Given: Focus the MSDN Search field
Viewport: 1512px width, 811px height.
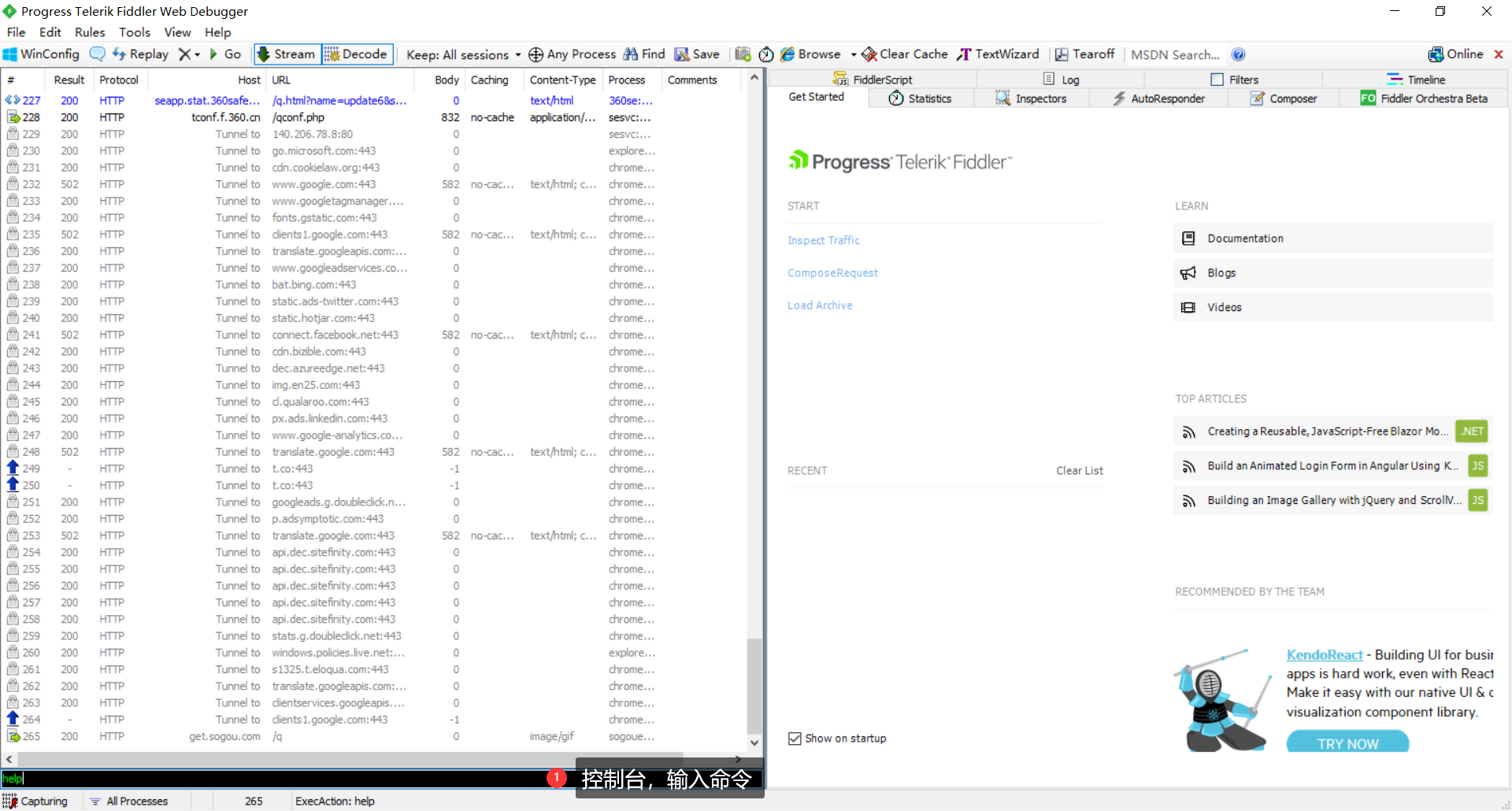Looking at the screenshot, I should 1175,54.
